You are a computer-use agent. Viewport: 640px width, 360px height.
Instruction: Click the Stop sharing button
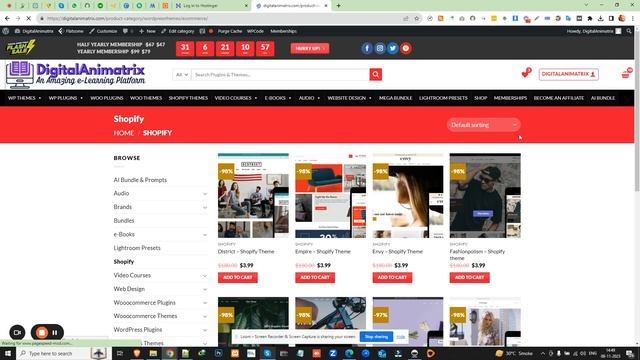coord(376,337)
